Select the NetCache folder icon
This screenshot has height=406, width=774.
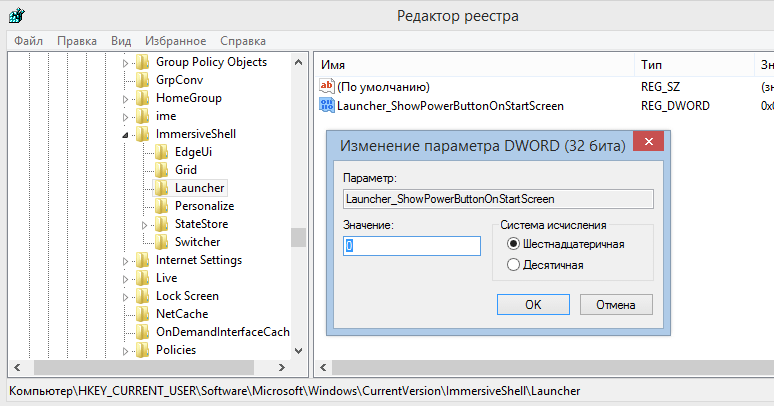tap(143, 314)
